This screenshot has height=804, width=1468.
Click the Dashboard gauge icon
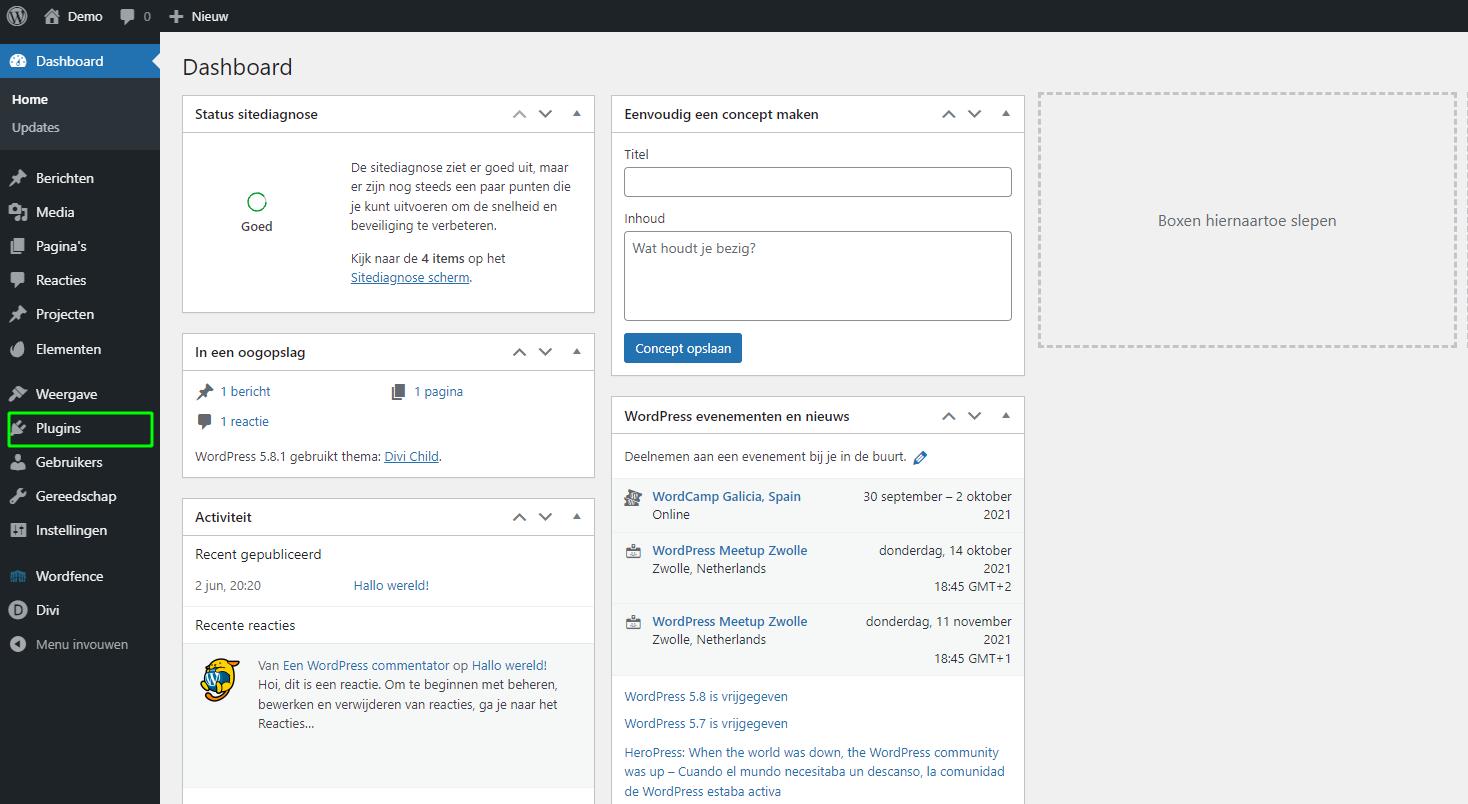pos(18,61)
